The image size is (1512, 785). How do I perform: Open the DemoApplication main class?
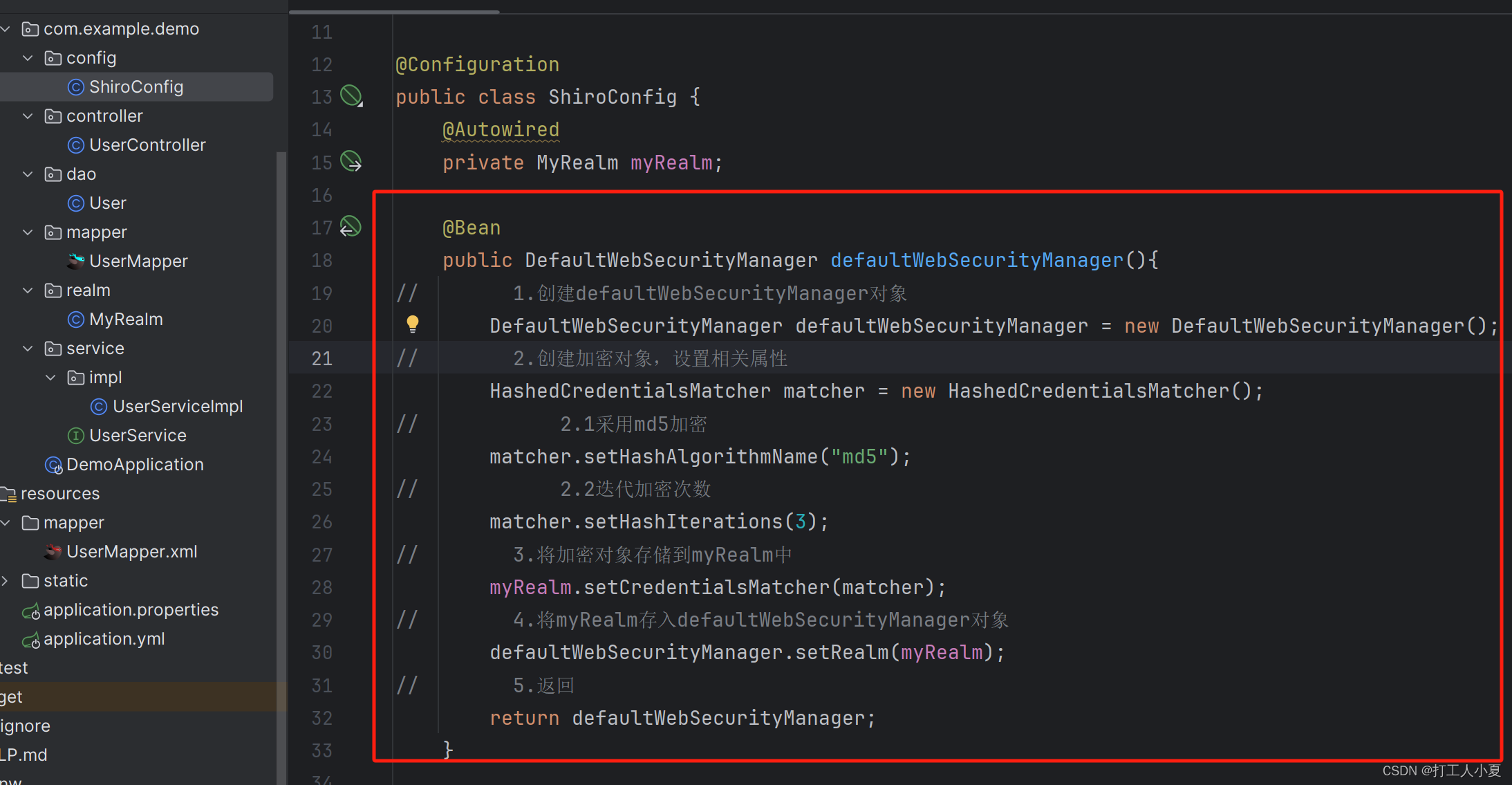point(134,465)
